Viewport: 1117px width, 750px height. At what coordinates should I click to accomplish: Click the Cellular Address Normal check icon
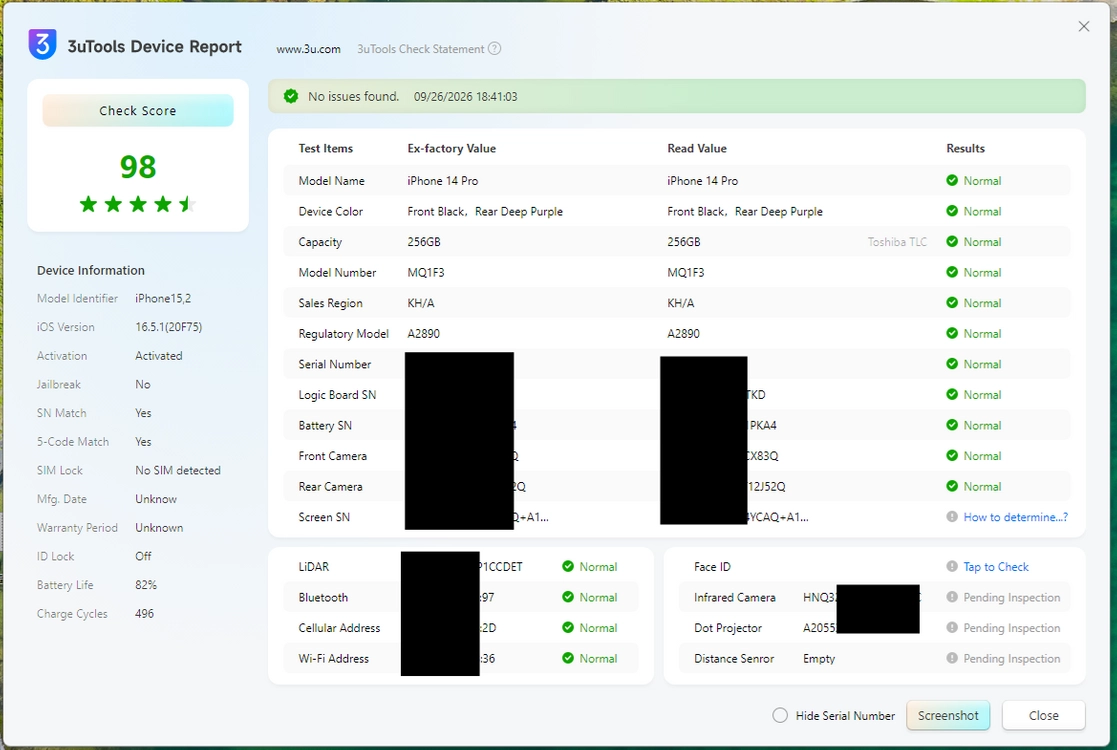pyautogui.click(x=568, y=627)
